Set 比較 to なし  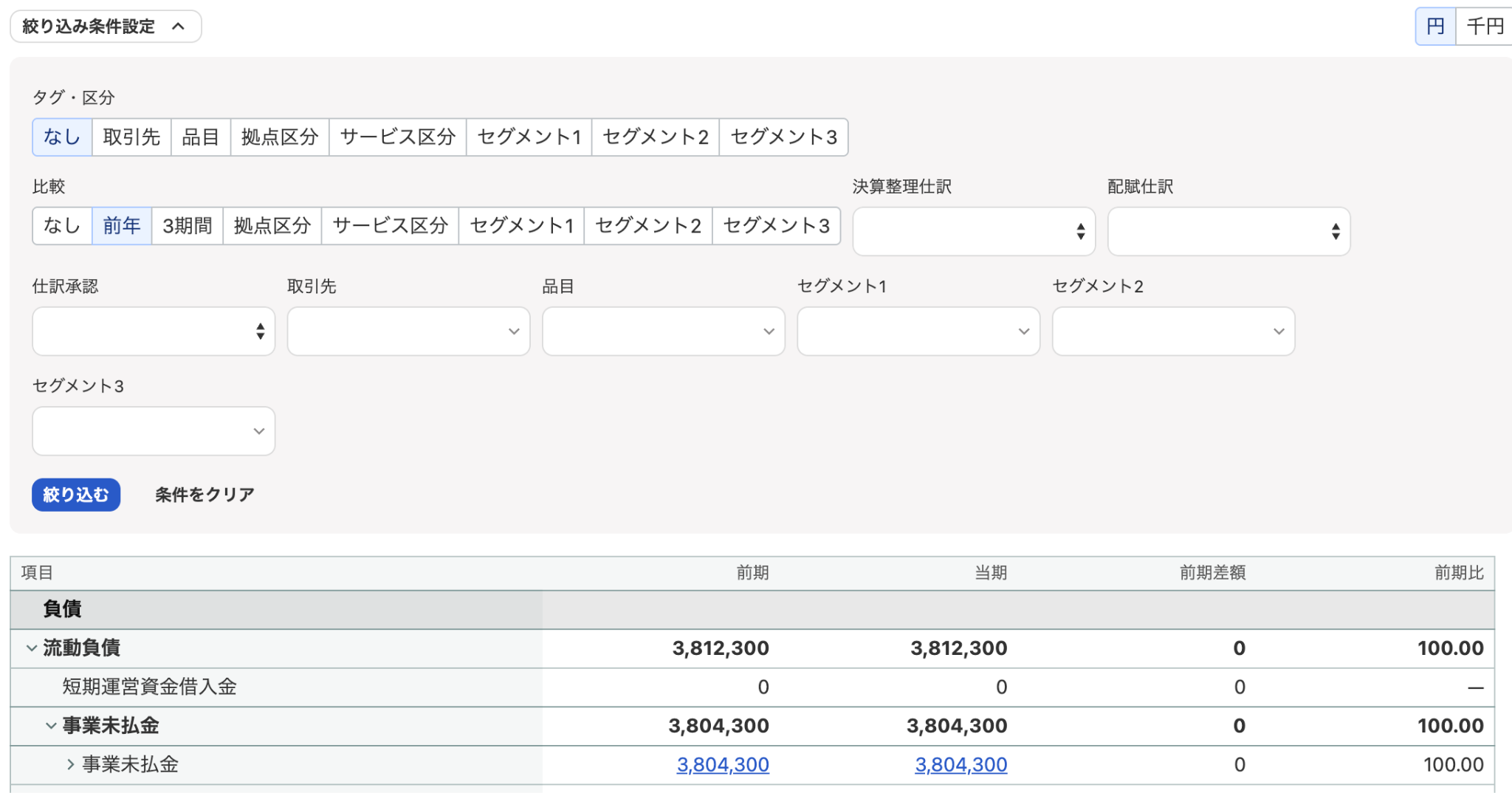[62, 225]
